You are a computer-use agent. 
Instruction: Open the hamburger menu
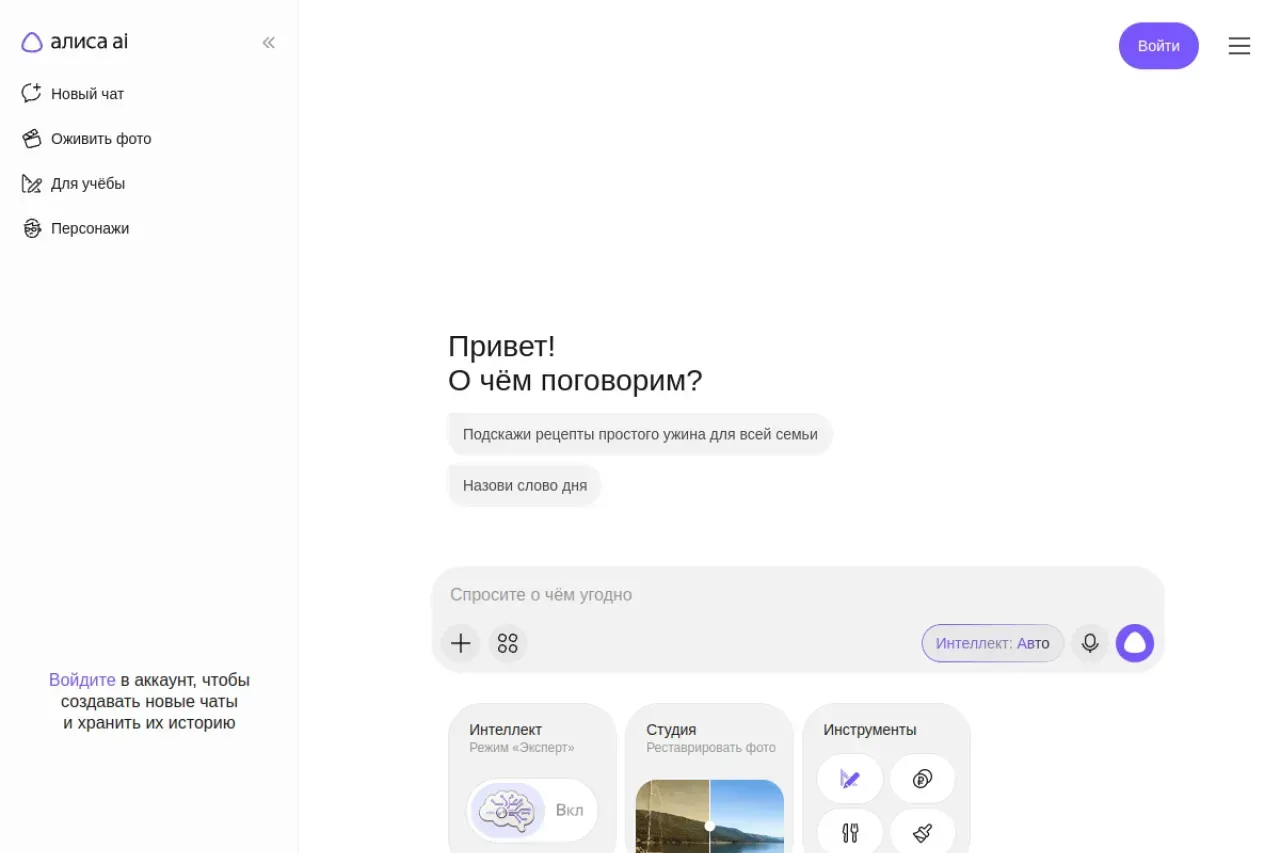[x=1239, y=46]
